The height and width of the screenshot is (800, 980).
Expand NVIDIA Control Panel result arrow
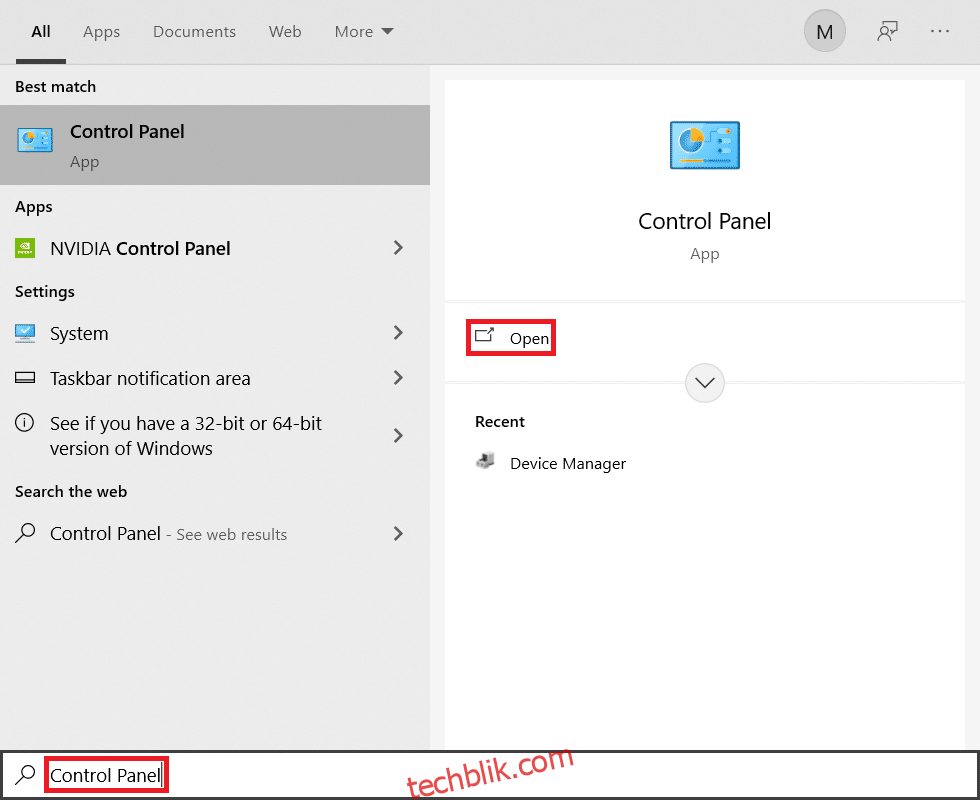(398, 248)
